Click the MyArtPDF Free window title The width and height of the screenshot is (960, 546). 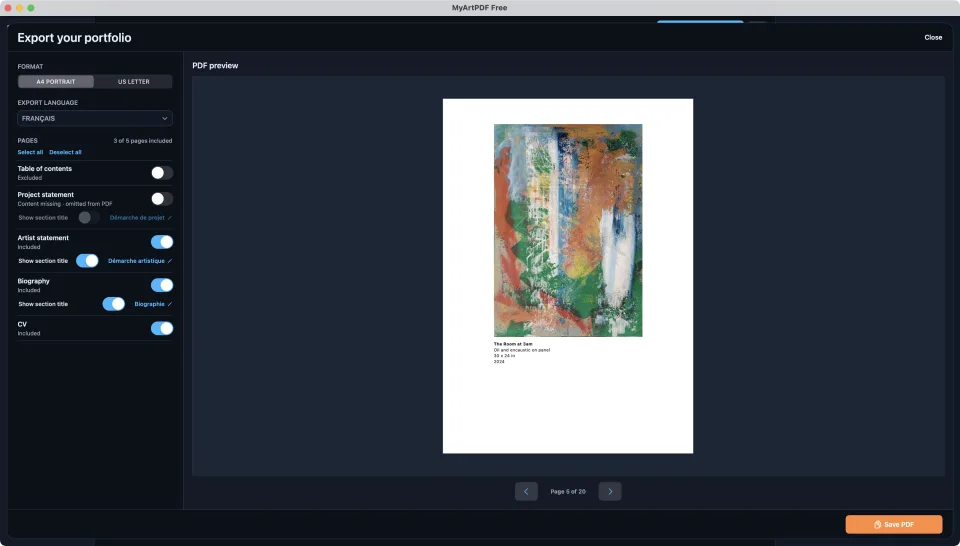tap(479, 8)
